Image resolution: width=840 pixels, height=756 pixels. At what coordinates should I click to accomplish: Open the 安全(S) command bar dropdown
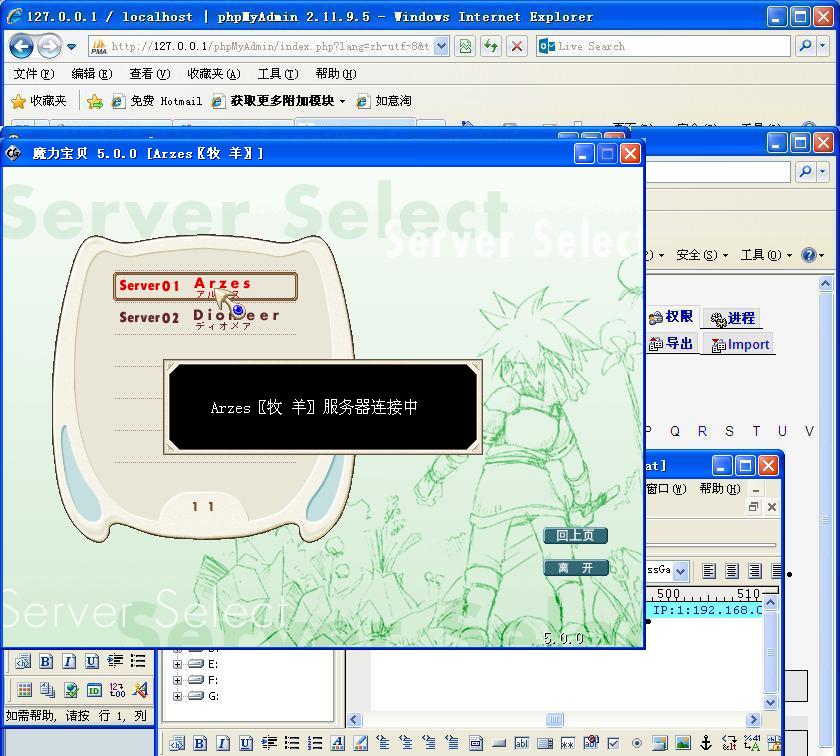point(702,255)
